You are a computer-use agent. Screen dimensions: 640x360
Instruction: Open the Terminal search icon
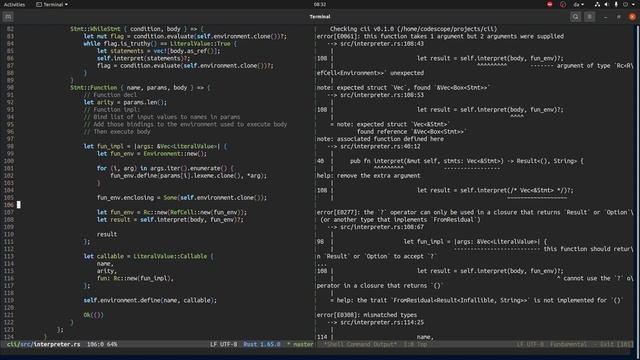[x=576, y=17]
